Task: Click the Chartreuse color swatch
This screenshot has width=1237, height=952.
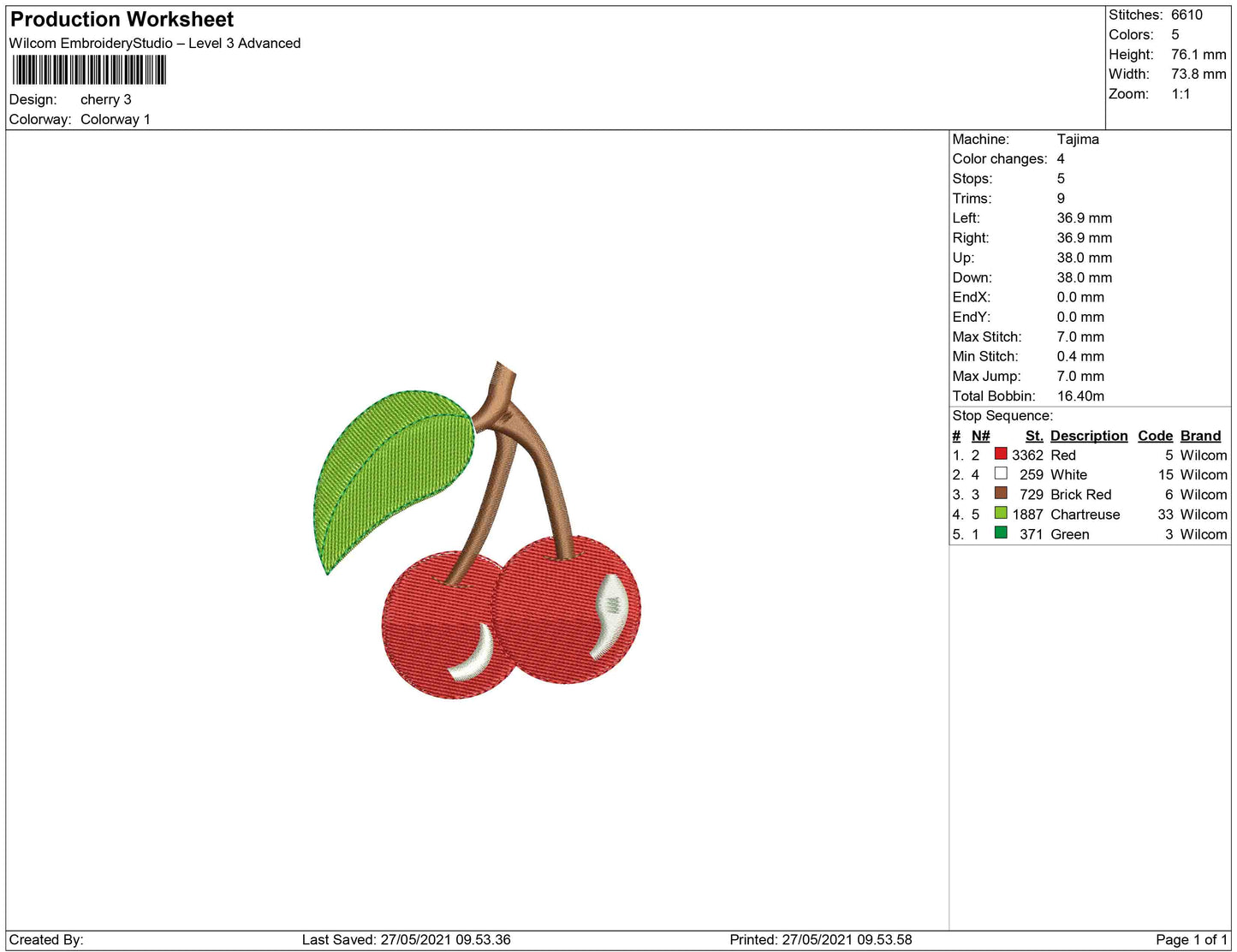Action: point(1001,513)
